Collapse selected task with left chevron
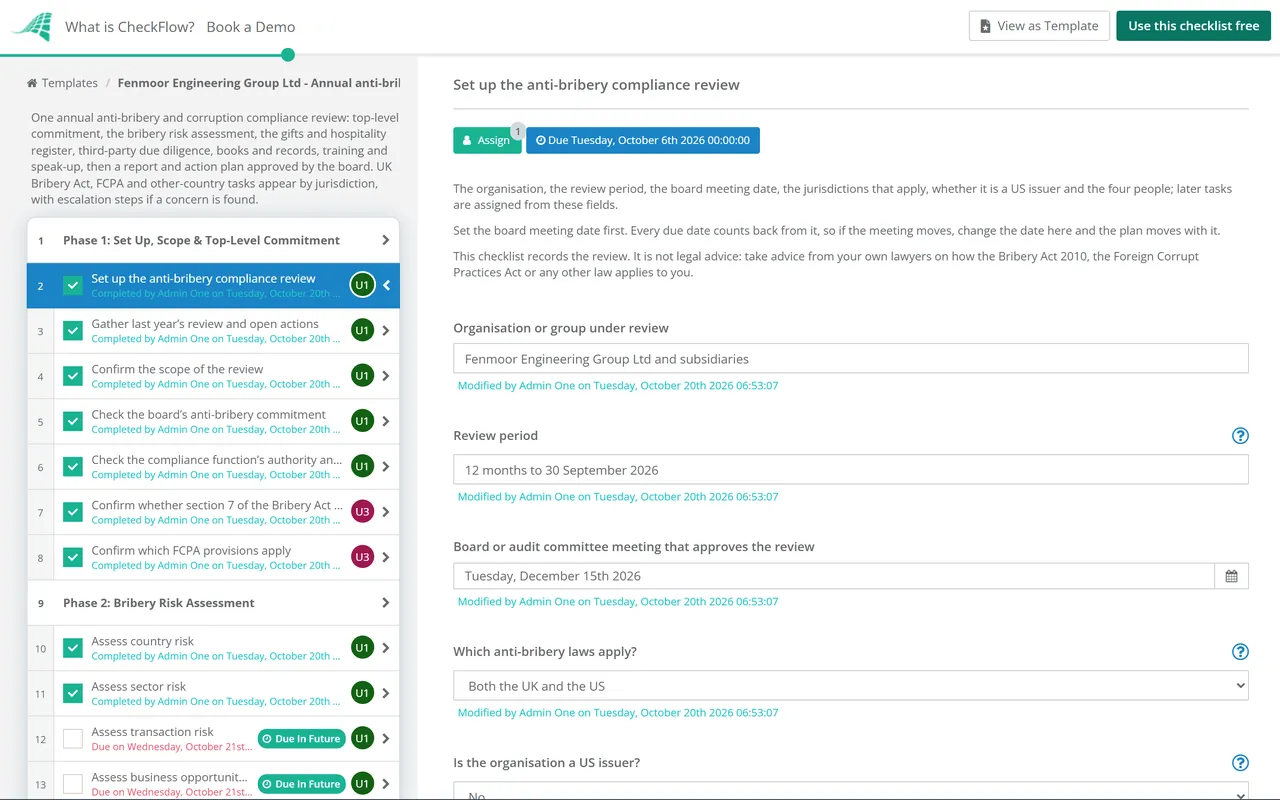This screenshot has height=800, width=1280. click(386, 286)
